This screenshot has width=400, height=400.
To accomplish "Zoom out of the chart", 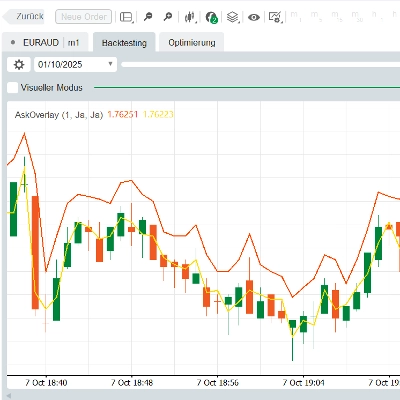I will [x=148, y=16].
